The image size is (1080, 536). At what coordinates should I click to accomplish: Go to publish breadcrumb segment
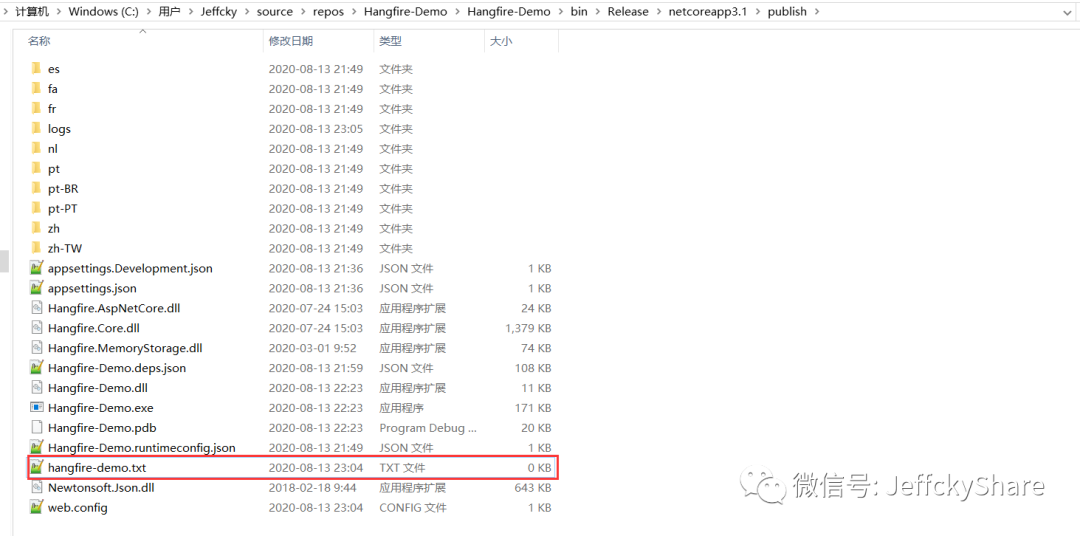[x=787, y=12]
